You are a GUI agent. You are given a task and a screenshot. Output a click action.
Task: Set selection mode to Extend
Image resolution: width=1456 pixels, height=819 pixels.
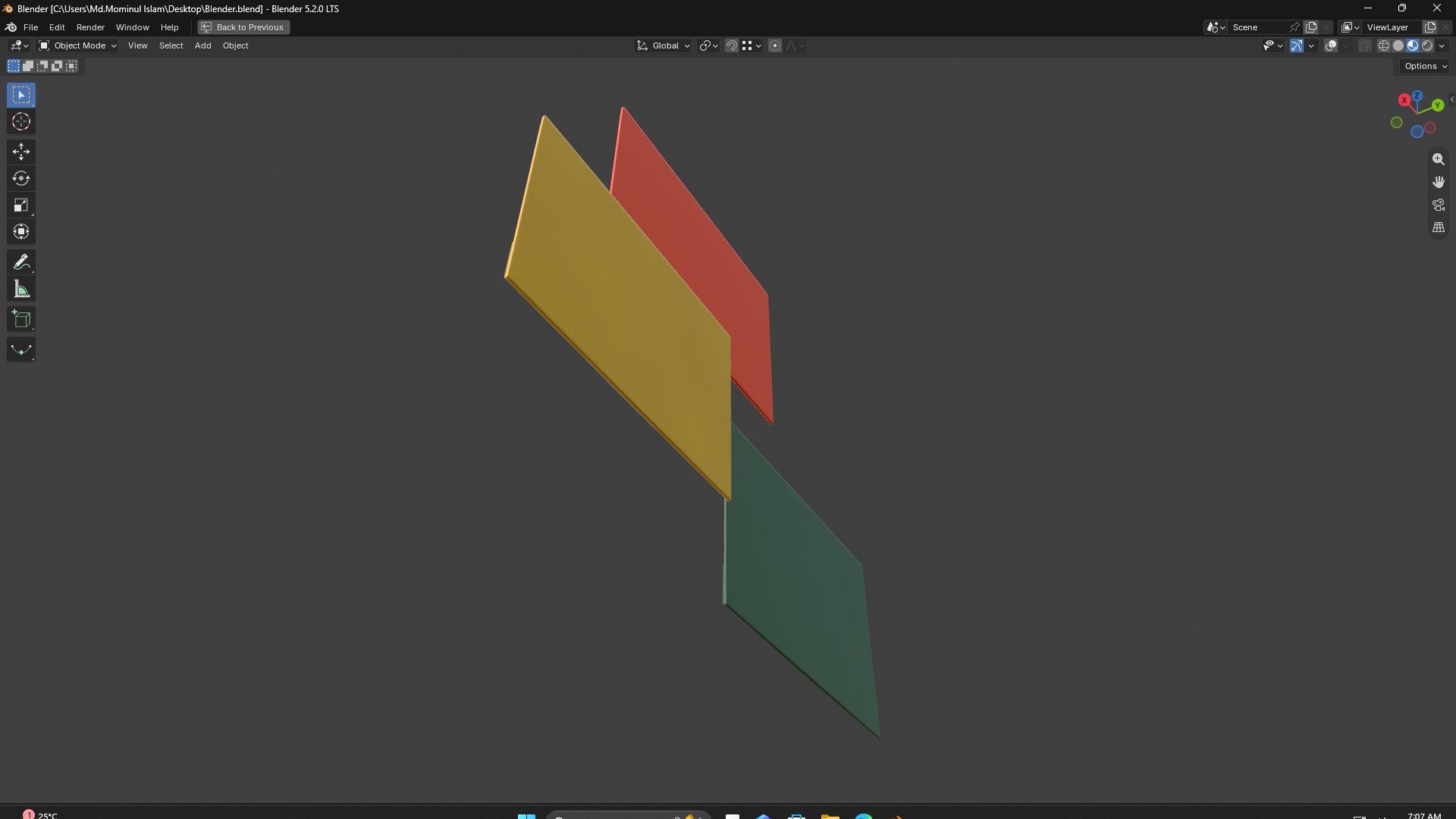coord(28,66)
